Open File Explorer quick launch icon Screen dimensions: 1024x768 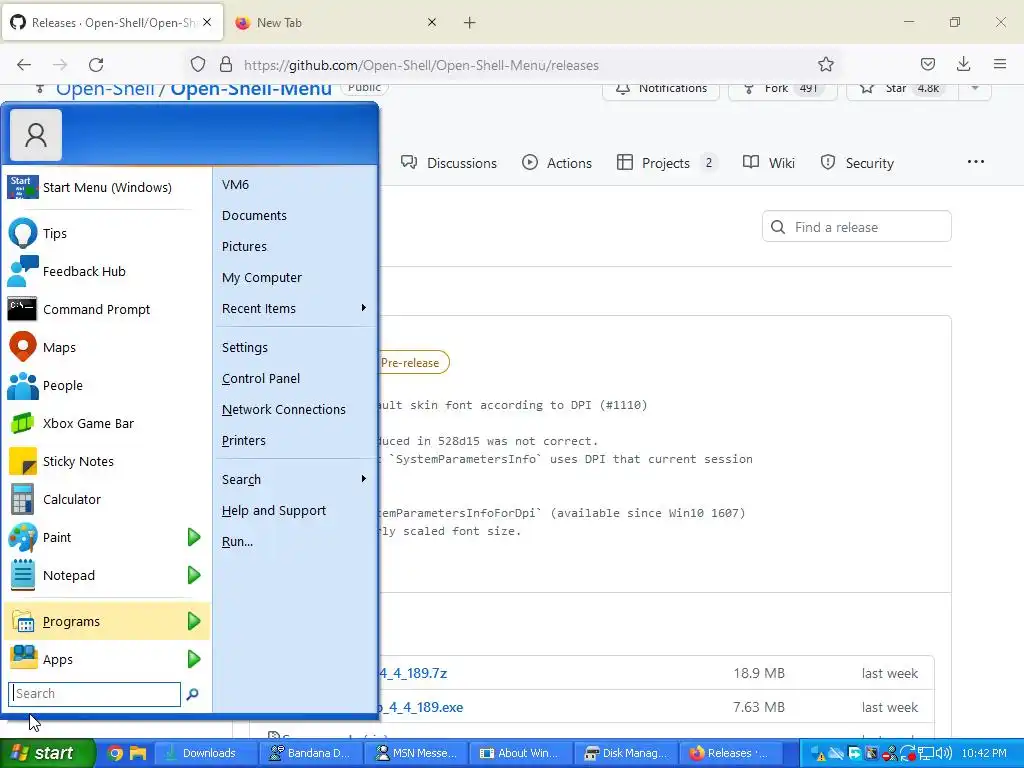coord(138,753)
